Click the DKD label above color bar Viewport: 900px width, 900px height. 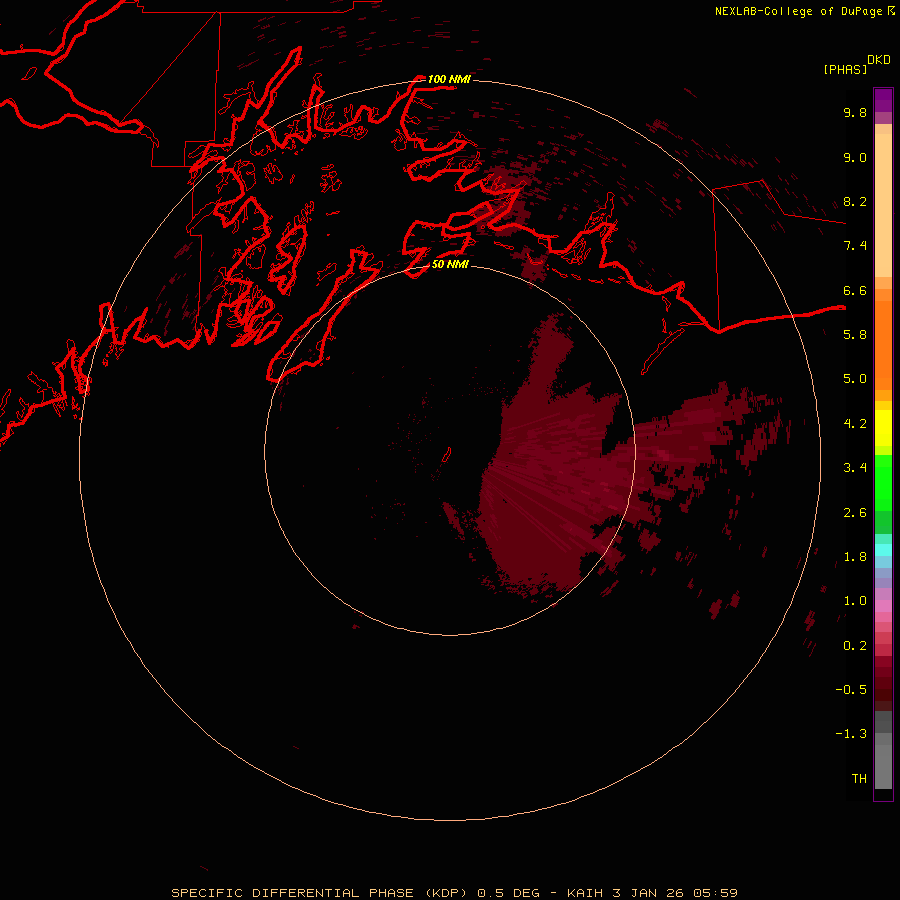pyautogui.click(x=878, y=60)
